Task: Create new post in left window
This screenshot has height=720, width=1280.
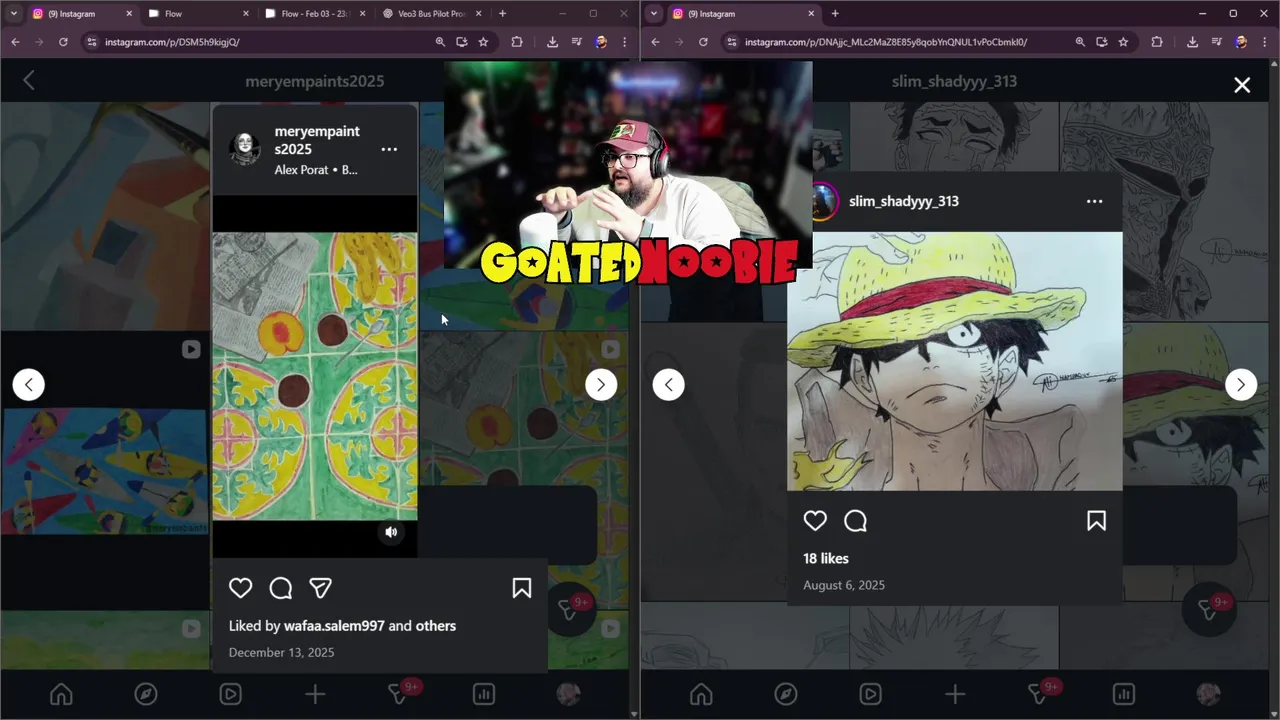Action: [x=315, y=694]
